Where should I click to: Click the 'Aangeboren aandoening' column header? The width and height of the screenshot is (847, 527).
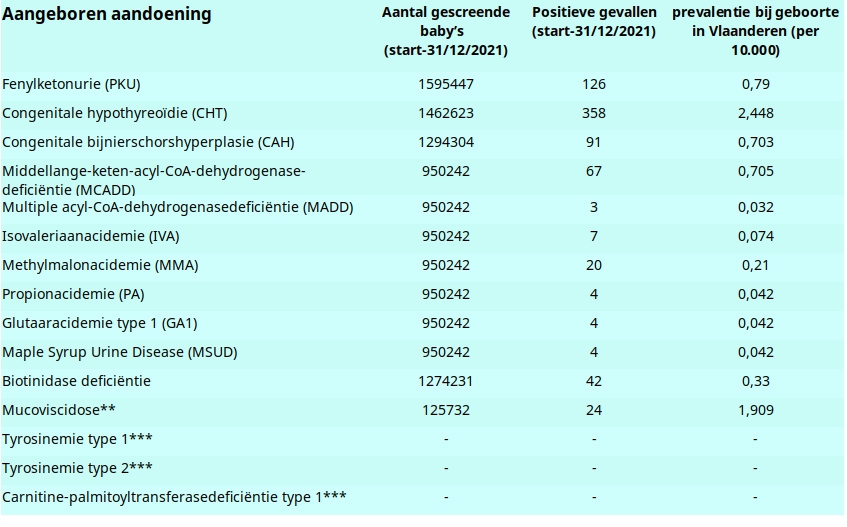[x=106, y=14]
